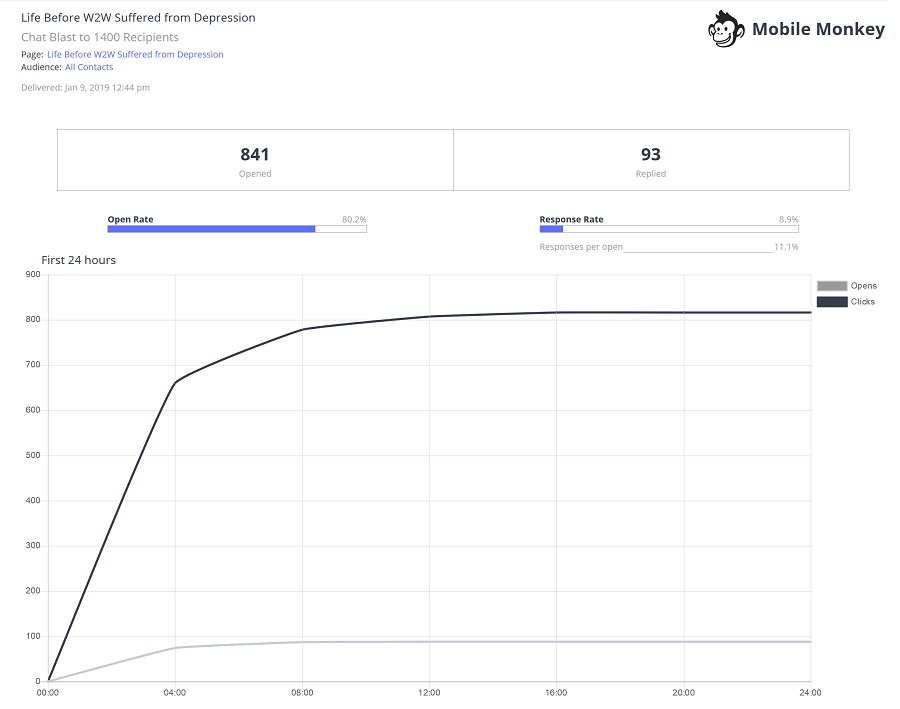Toggle the Clicks legend swatch
Image resolution: width=900 pixels, height=709 pixels.
pyautogui.click(x=831, y=301)
